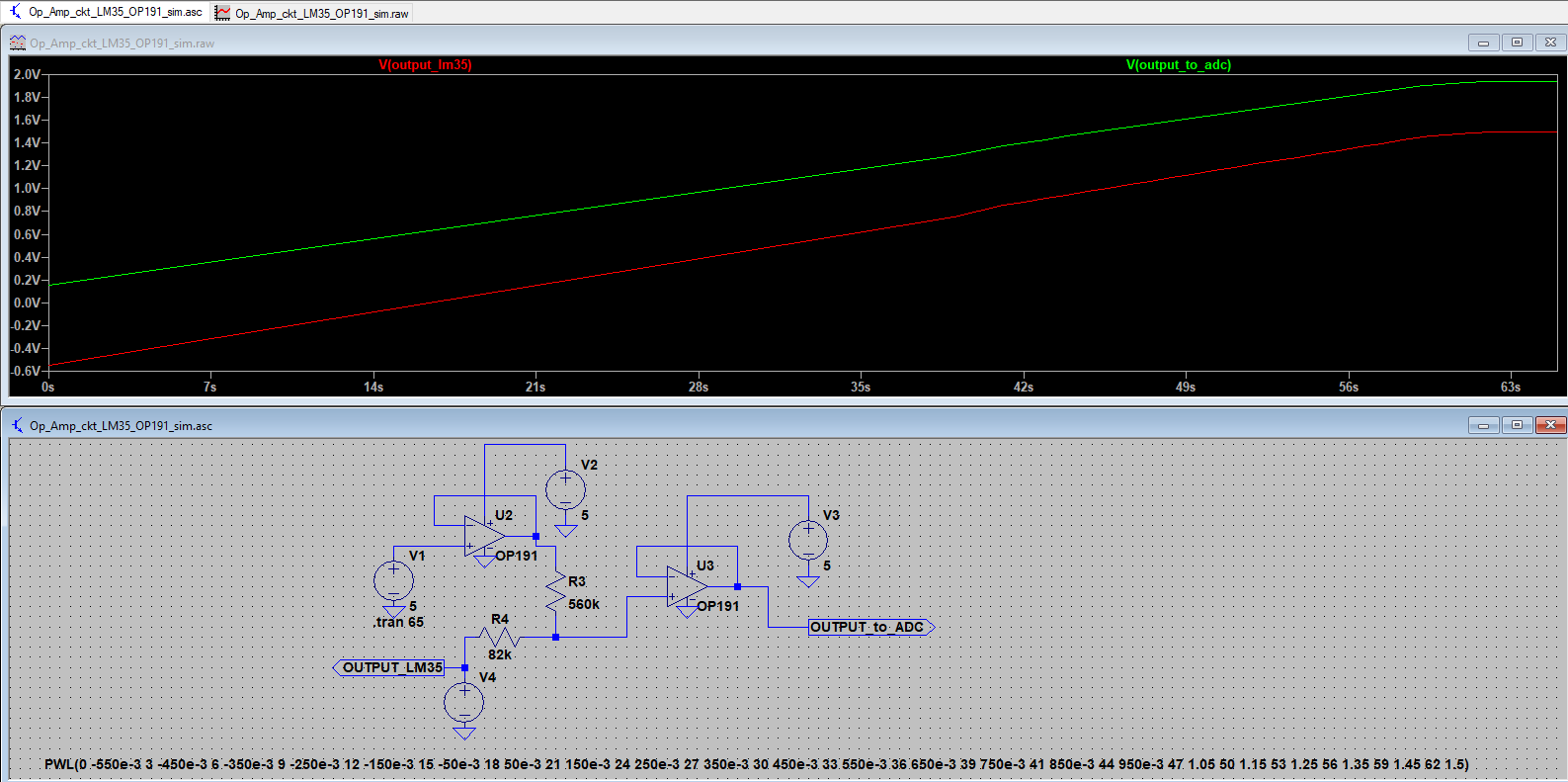The image size is (1568, 782).
Task: Close the waveform .raw window
Action: point(1550,43)
